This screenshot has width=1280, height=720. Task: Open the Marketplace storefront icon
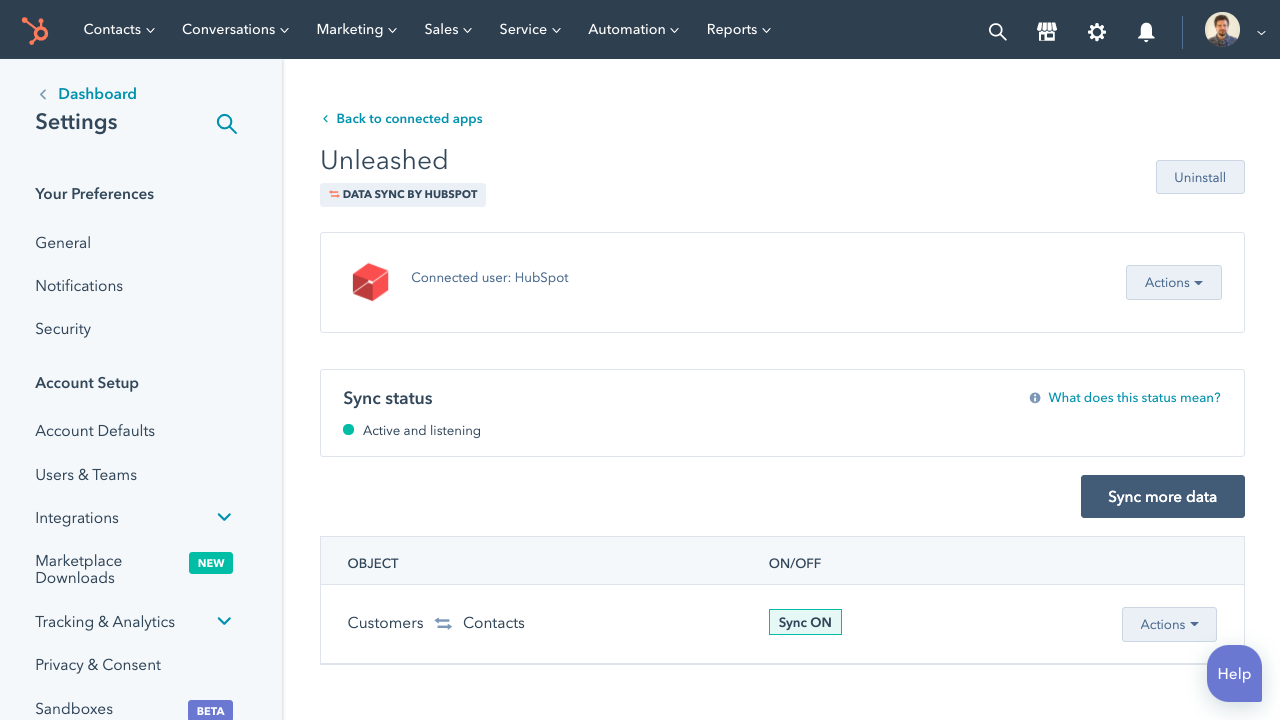pos(1047,31)
